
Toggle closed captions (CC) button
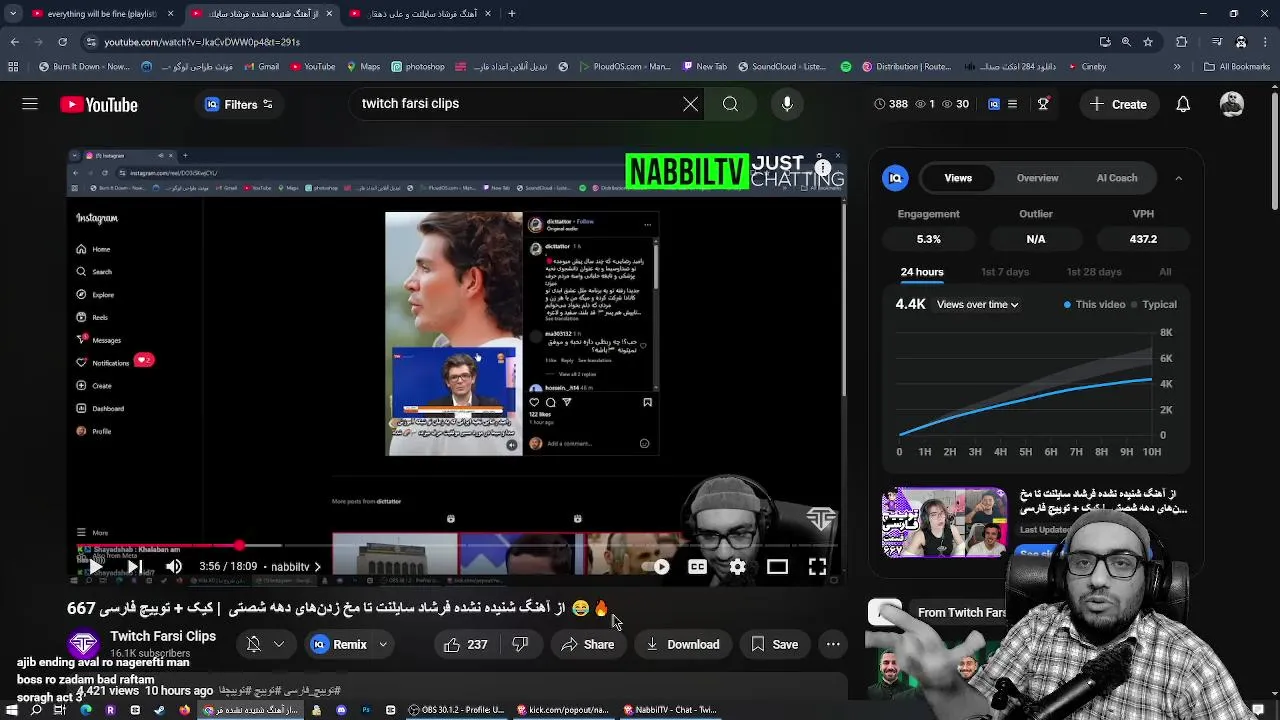pos(697,567)
